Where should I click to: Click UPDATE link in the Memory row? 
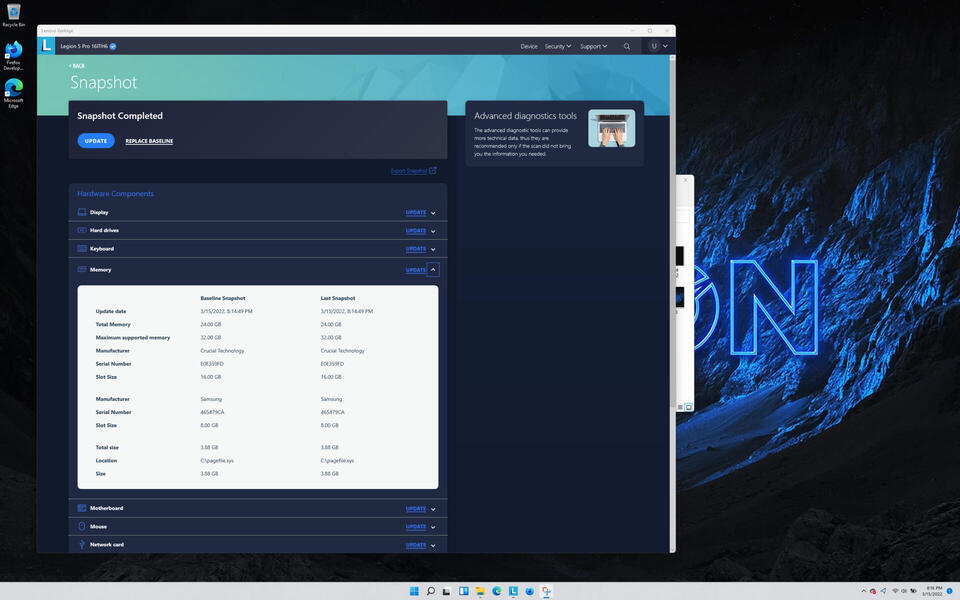416,270
